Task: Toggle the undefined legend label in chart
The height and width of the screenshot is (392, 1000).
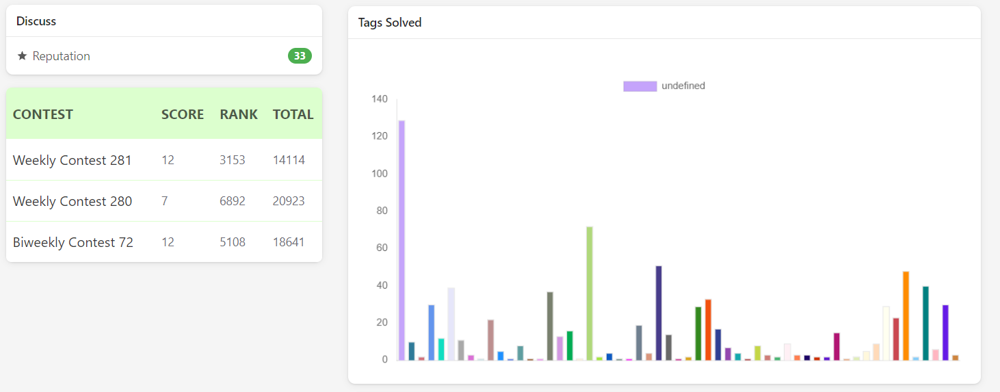Action: (683, 86)
